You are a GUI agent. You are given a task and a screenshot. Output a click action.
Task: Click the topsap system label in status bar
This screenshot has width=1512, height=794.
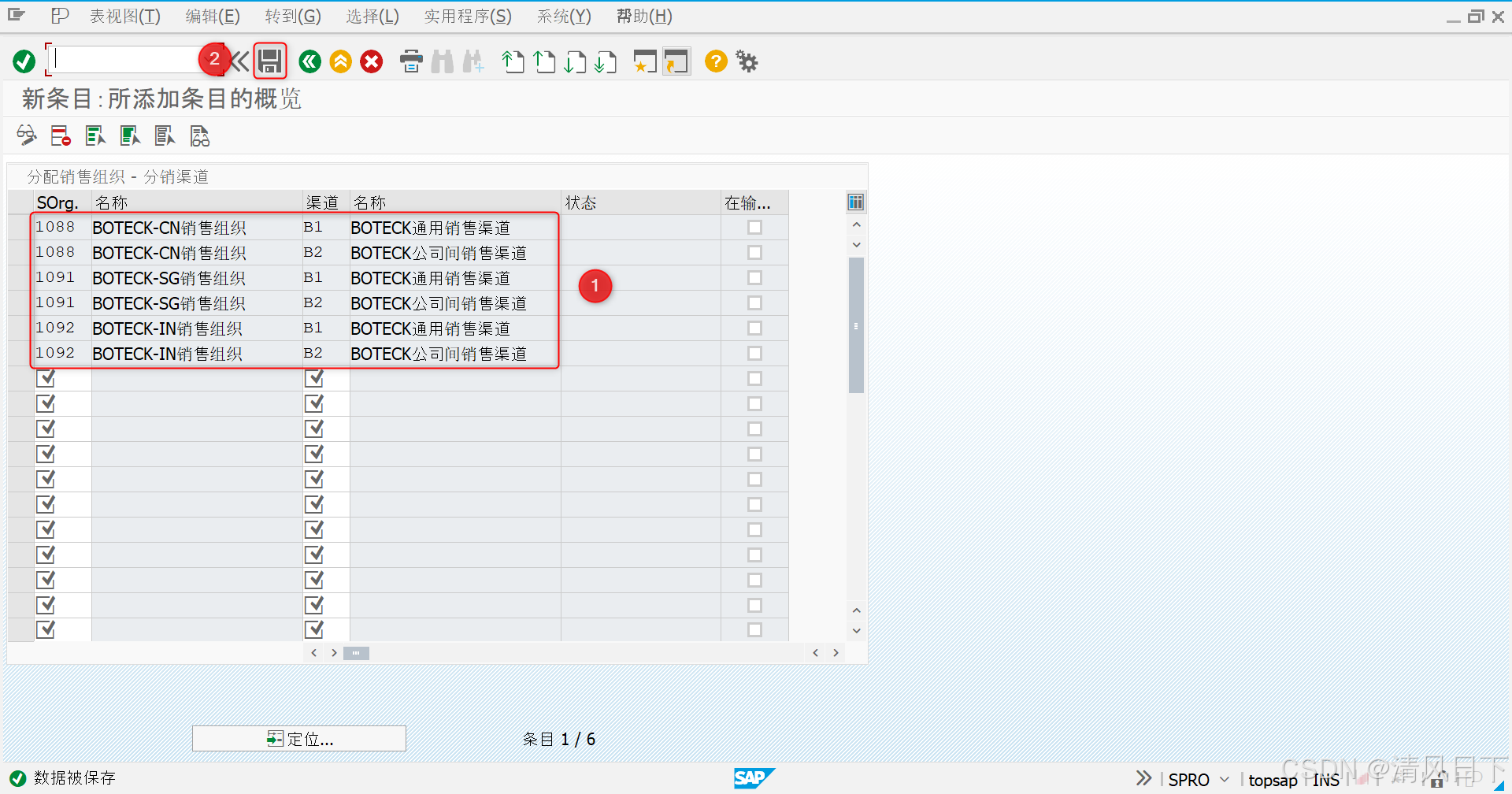pos(1273,780)
